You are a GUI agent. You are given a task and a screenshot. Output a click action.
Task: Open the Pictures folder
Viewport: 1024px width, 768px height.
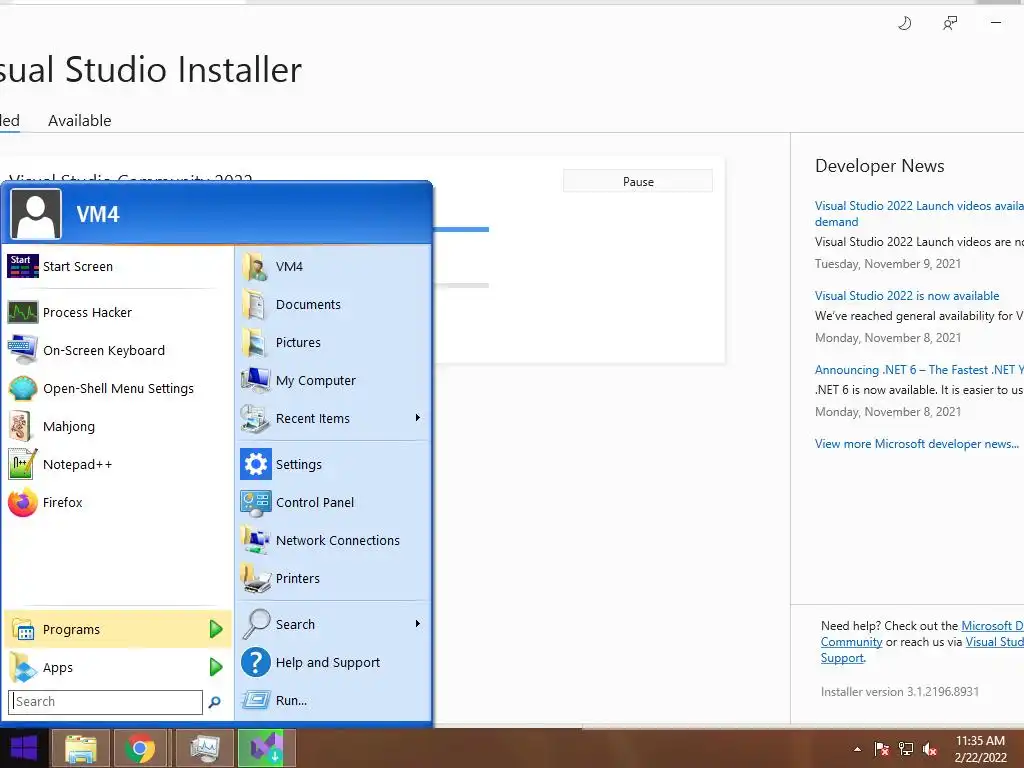[x=333, y=342]
